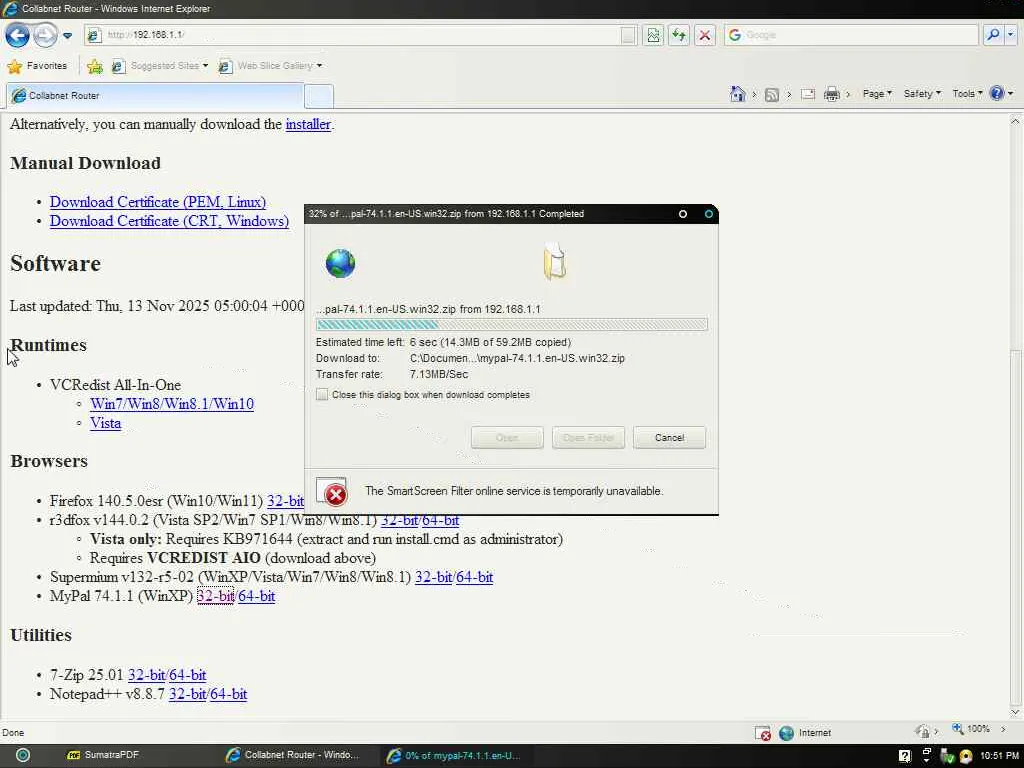The image size is (1024, 768).
Task: Download r3dfox 64-bit link
Action: 441,520
